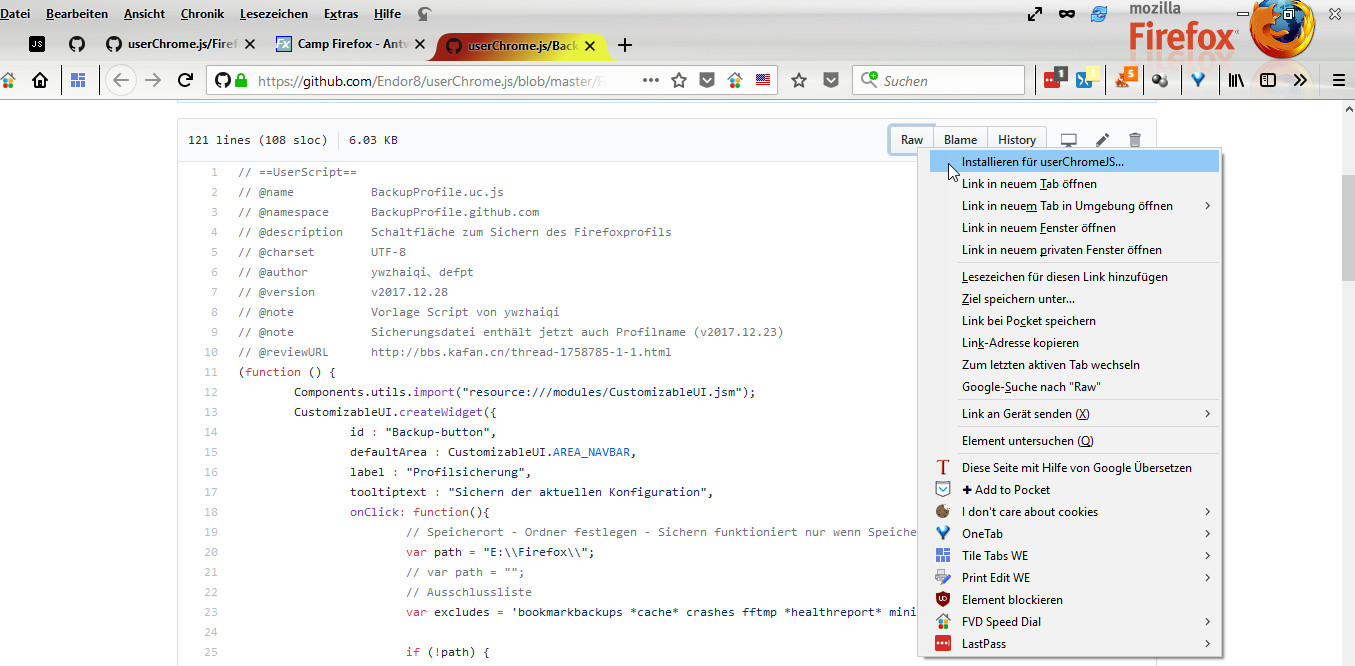Toggle fullscreen with the expand arrows icon
This screenshot has width=1355, height=666.
click(1035, 14)
